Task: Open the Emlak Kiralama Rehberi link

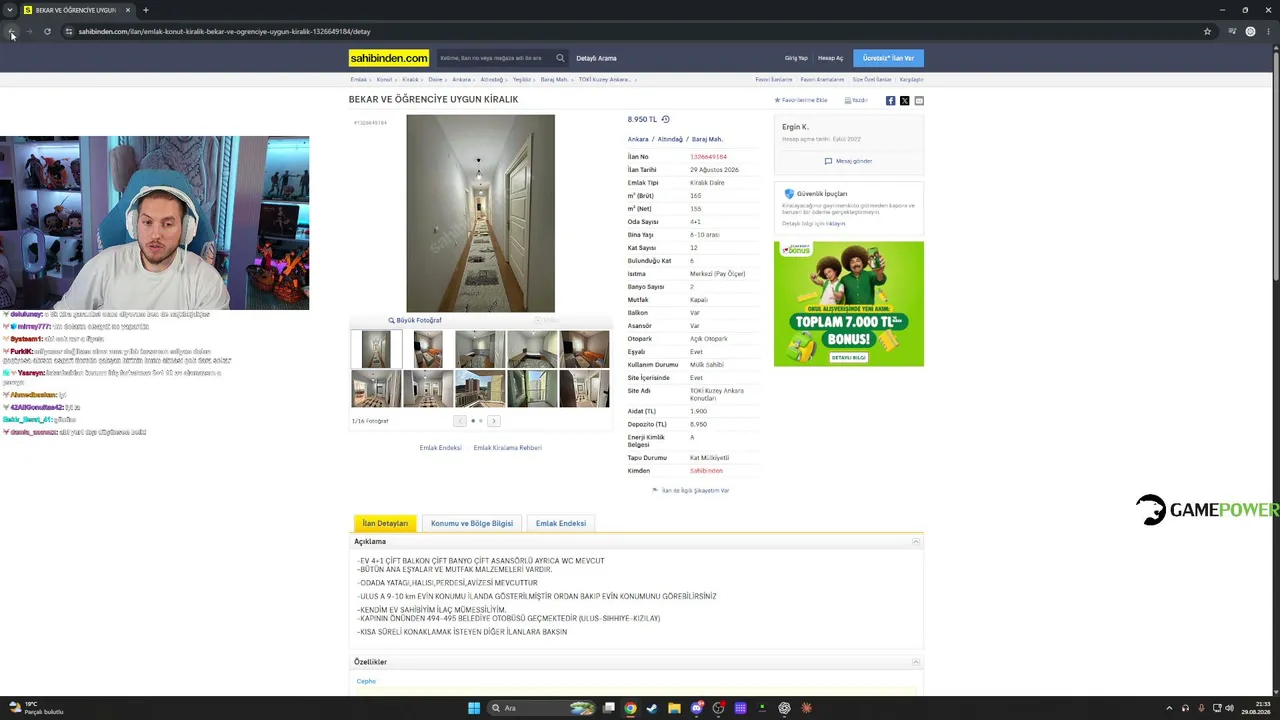Action: (x=507, y=448)
